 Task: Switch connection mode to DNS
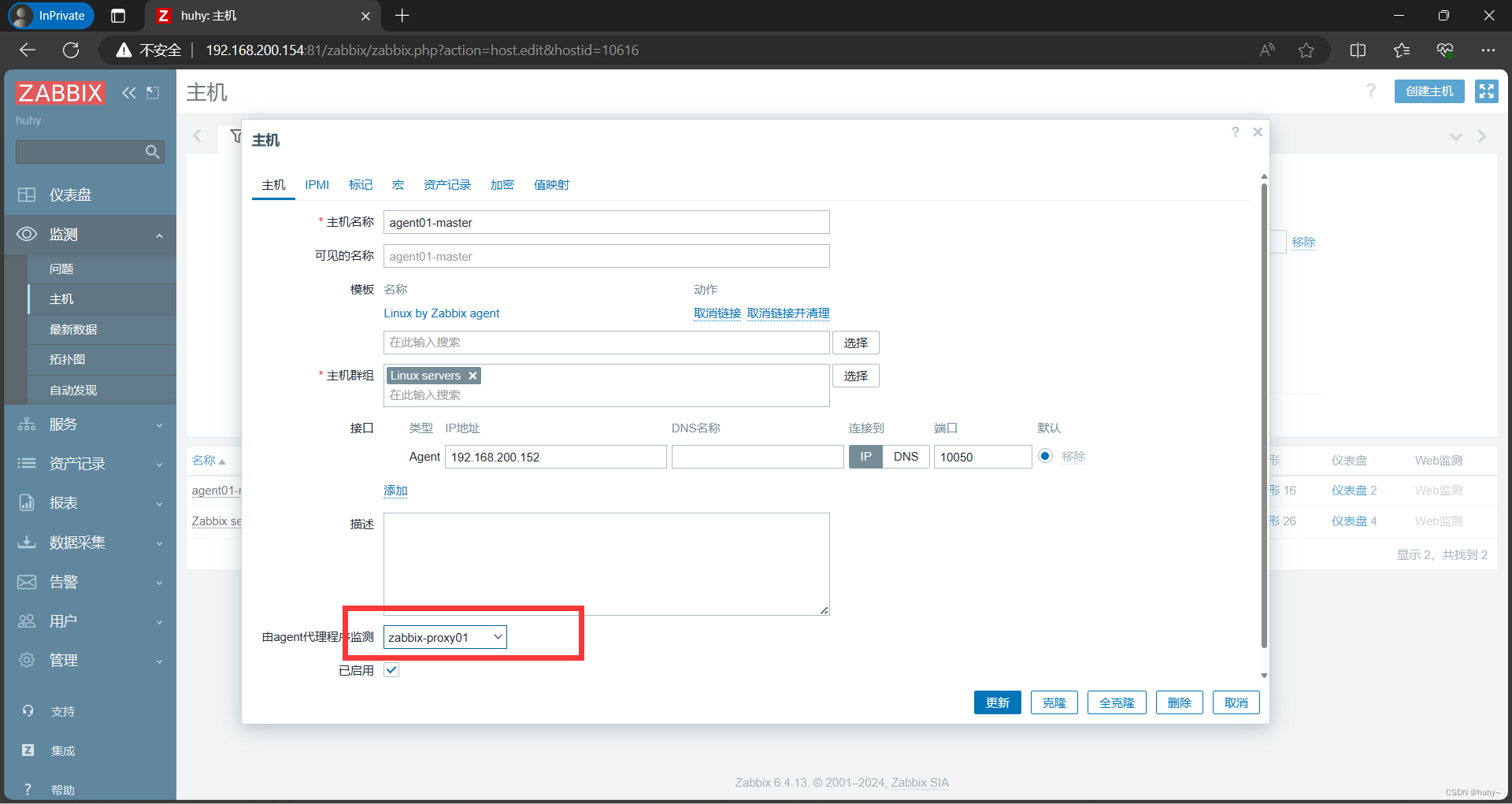click(906, 457)
